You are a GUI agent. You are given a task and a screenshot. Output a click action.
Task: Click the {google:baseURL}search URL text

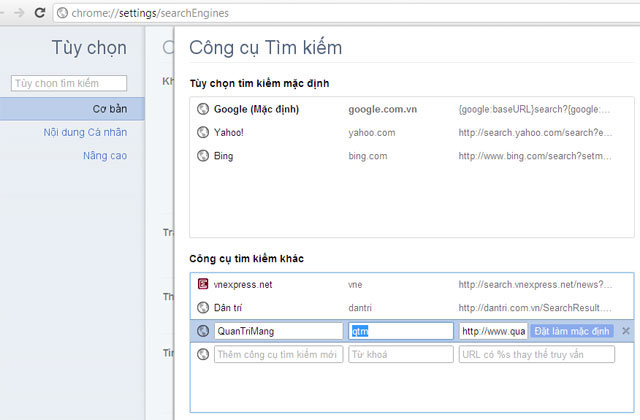[534, 109]
